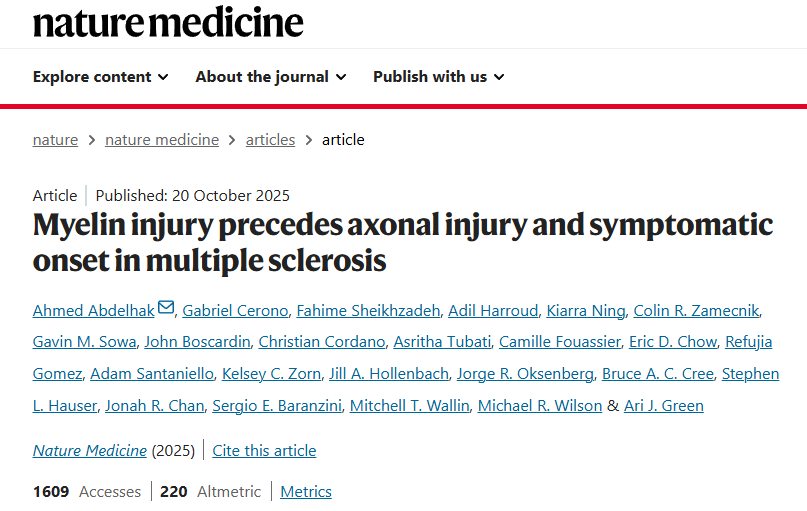807x511 pixels.
Task: Click the email envelope icon beside Ahmed Abdelhak
Action: (x=166, y=308)
